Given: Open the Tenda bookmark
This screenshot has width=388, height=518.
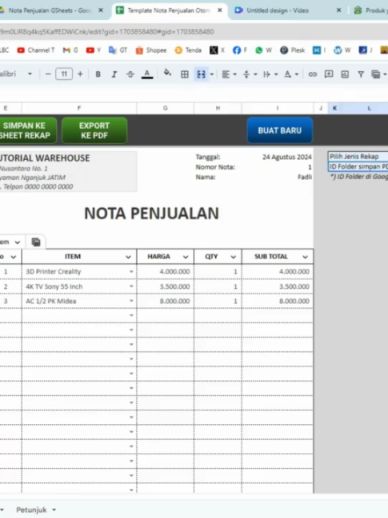Looking at the screenshot, I should tap(188, 50).
